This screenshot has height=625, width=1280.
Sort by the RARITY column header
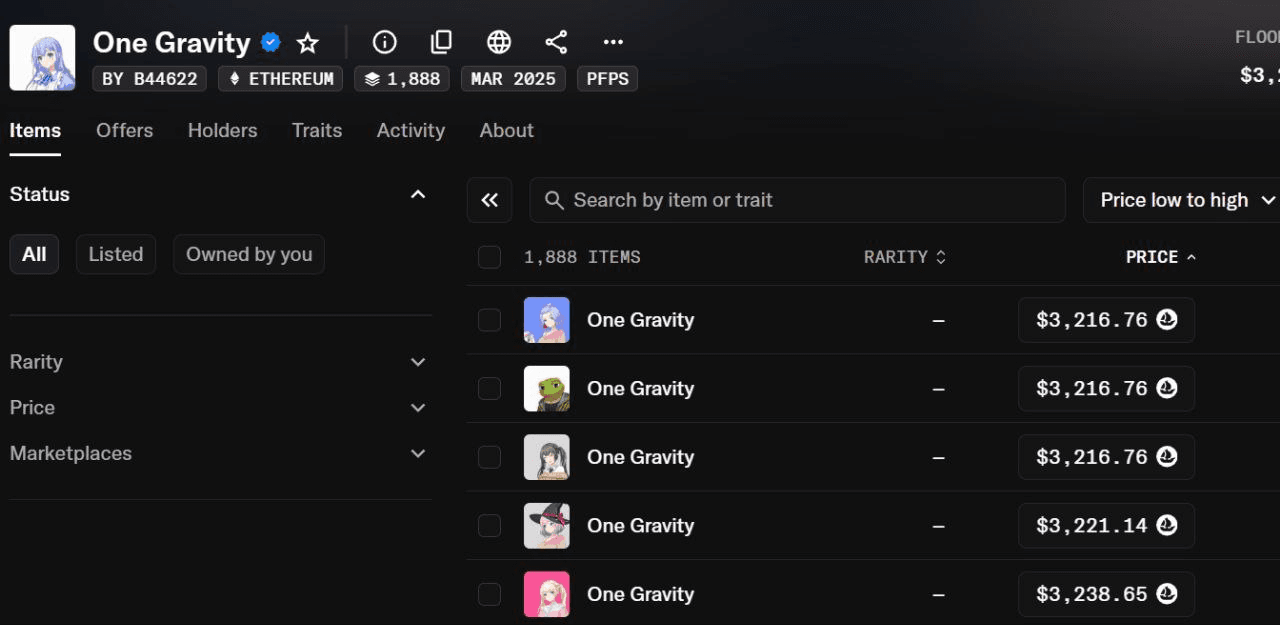click(905, 257)
